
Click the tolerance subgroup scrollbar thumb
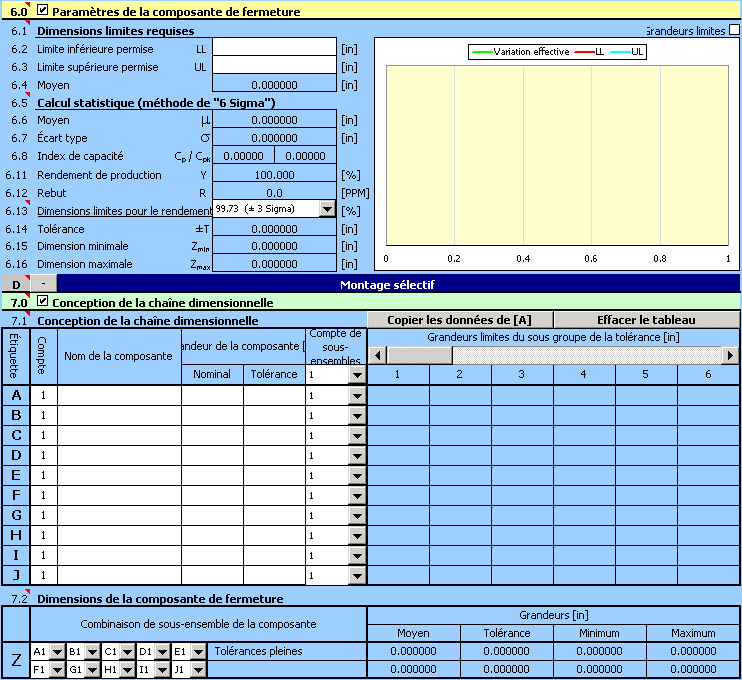(419, 355)
